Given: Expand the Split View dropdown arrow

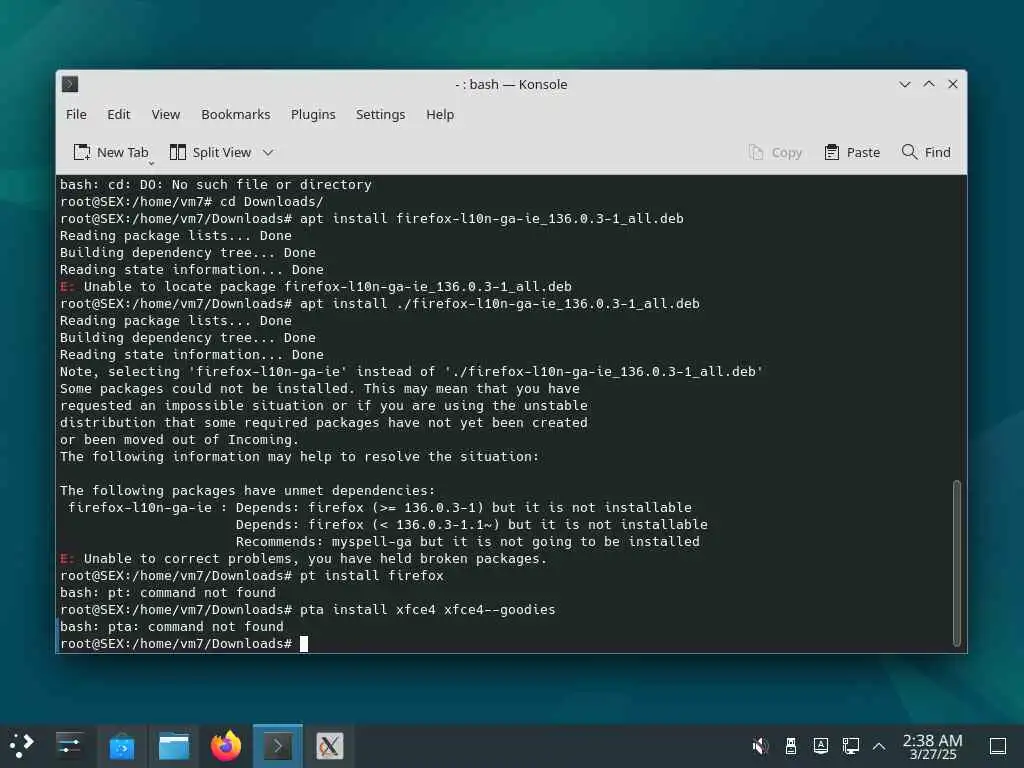Looking at the screenshot, I should point(268,152).
